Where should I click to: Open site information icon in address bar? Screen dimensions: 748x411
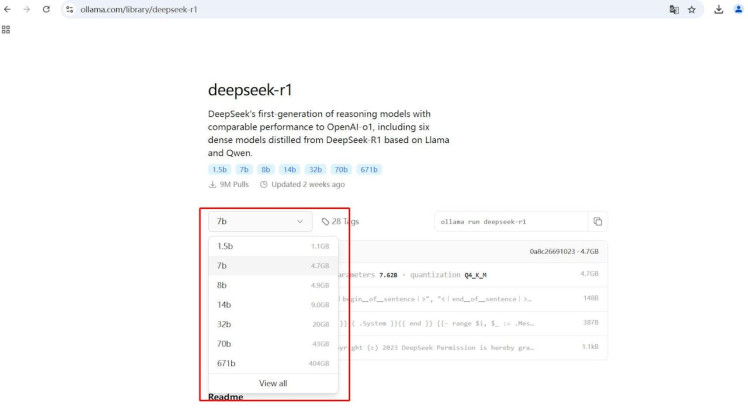[x=70, y=10]
